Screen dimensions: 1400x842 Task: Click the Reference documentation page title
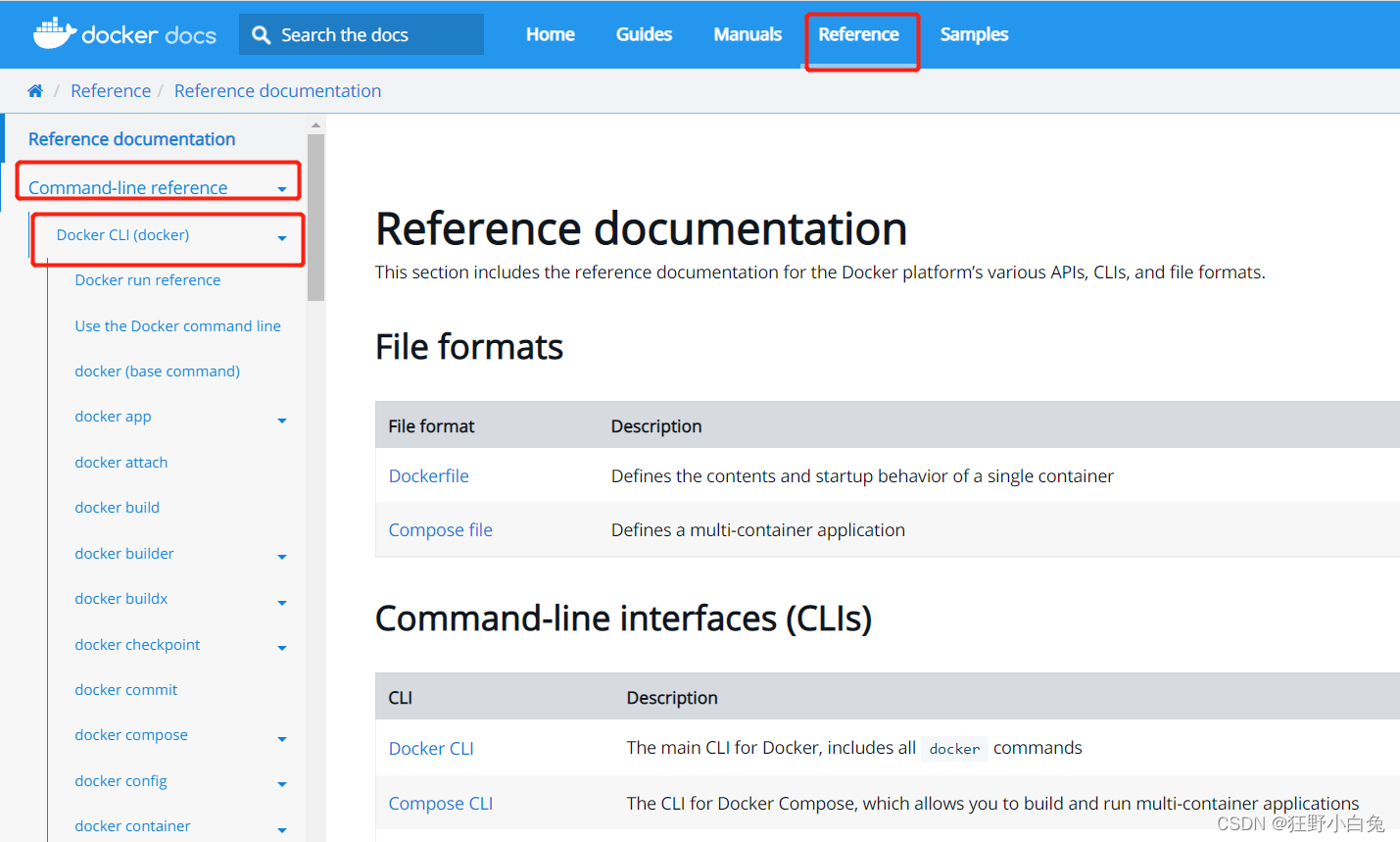[642, 228]
